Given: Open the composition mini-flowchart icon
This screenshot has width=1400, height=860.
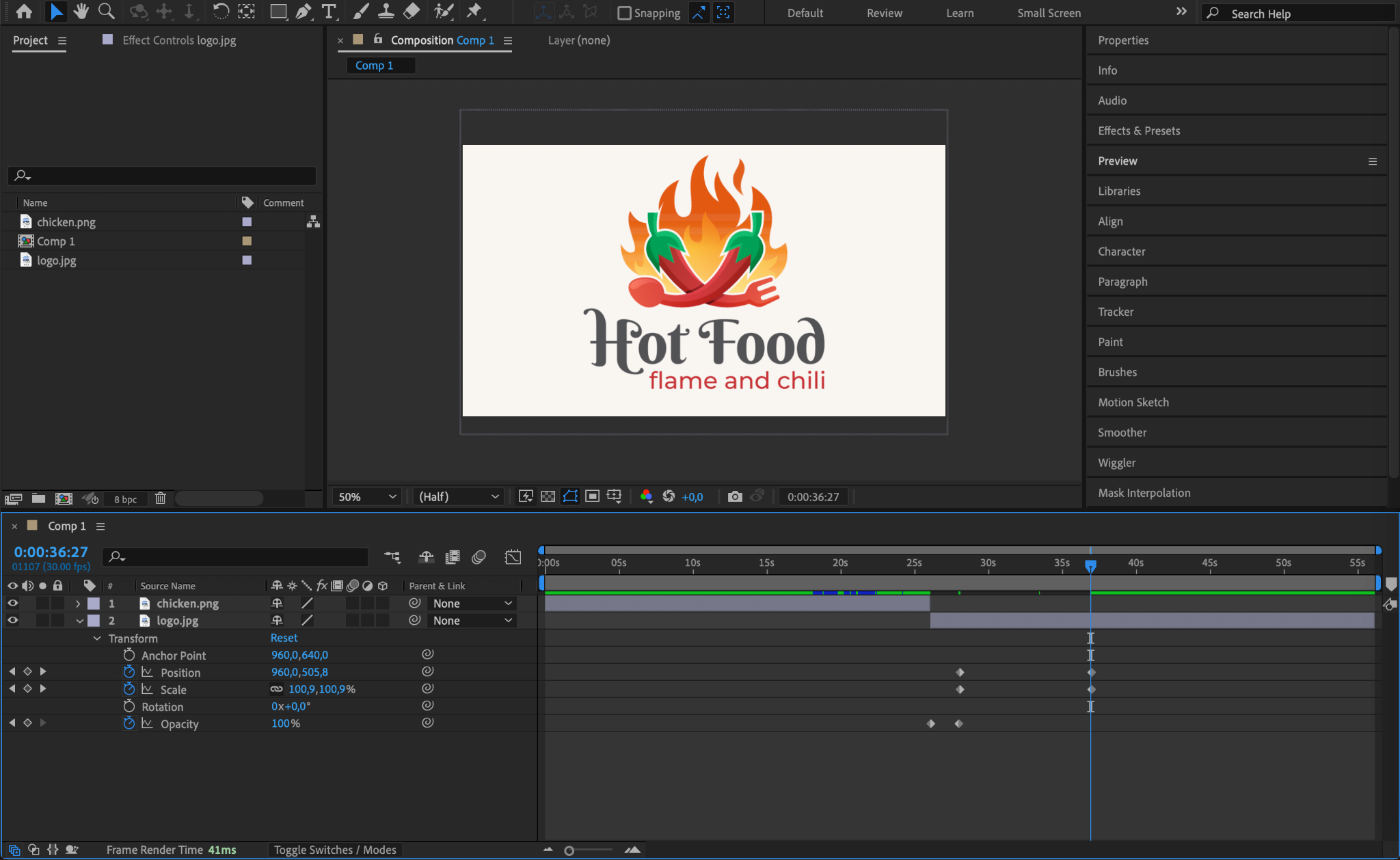Looking at the screenshot, I should [392, 557].
